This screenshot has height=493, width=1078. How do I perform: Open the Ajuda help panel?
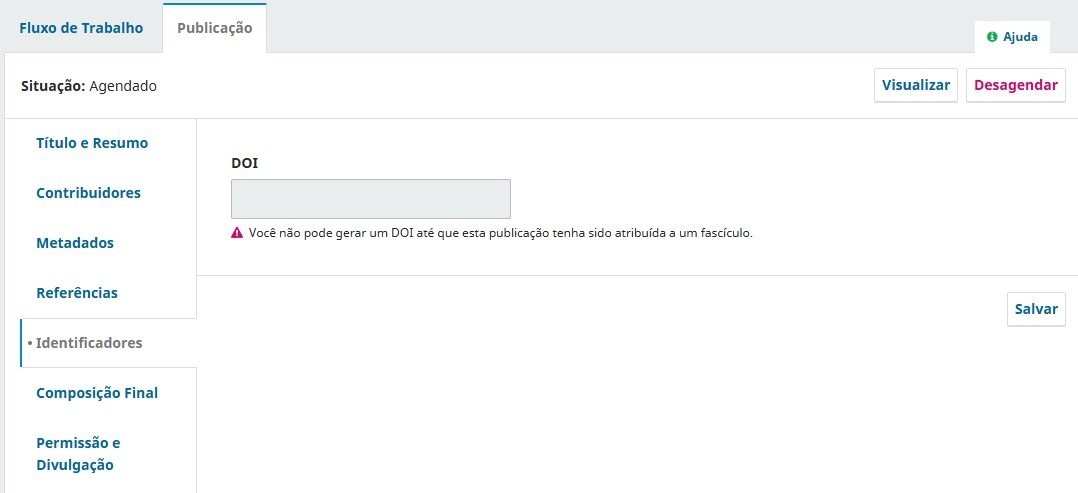pyautogui.click(x=1012, y=37)
